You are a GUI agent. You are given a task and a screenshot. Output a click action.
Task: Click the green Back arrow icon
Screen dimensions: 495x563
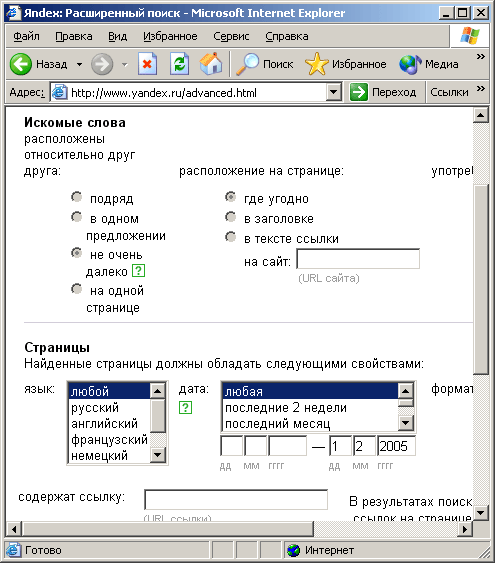20,64
